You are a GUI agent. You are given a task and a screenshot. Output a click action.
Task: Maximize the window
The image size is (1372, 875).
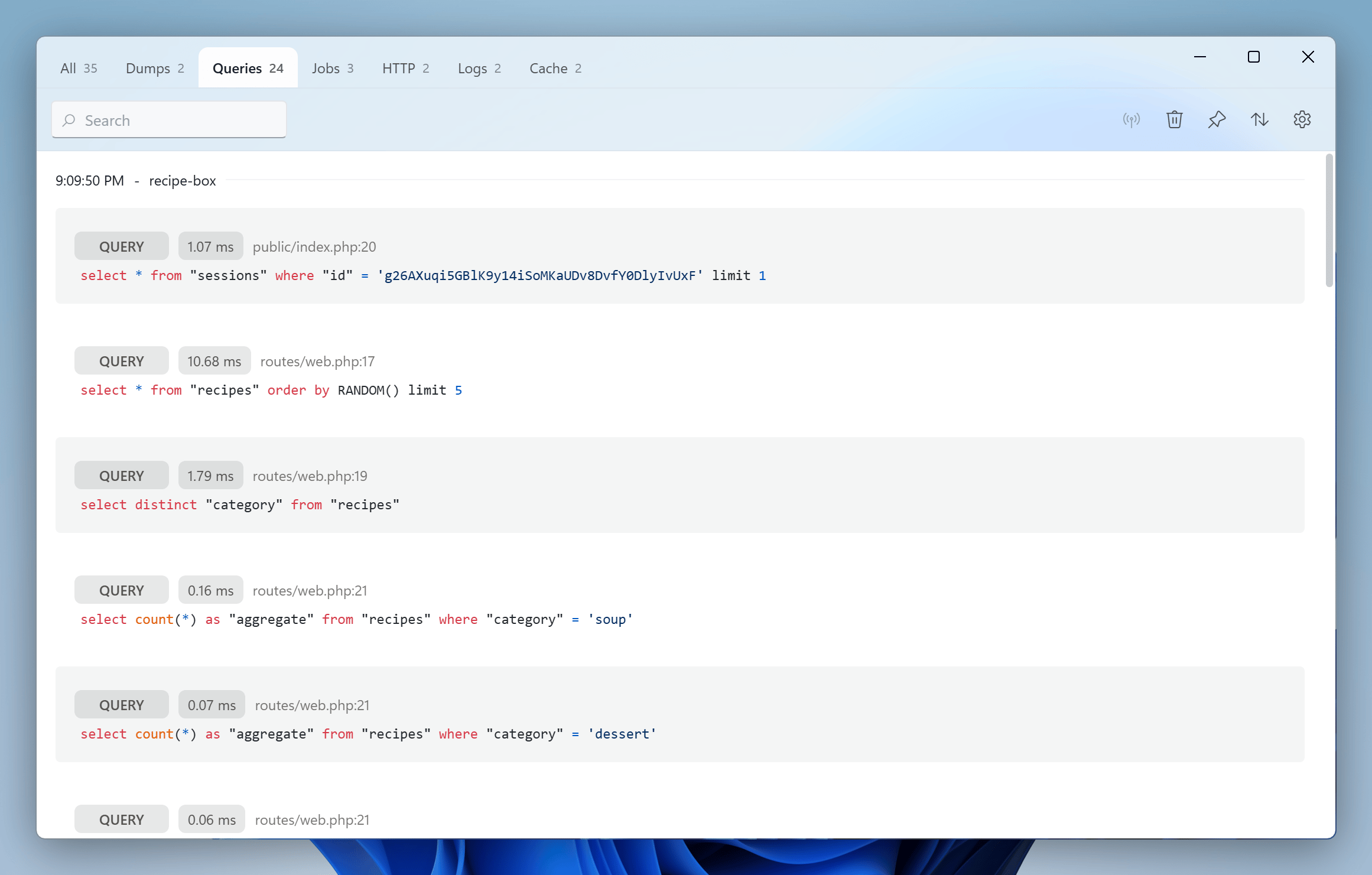[1253, 57]
